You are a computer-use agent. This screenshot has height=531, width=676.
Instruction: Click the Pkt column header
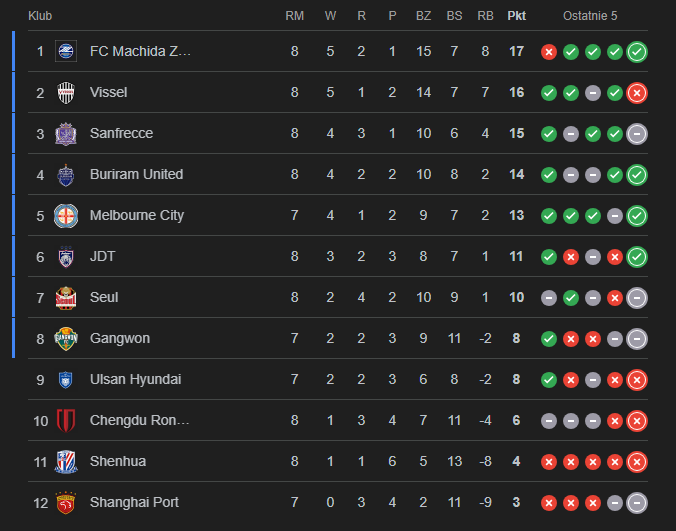[x=517, y=16]
